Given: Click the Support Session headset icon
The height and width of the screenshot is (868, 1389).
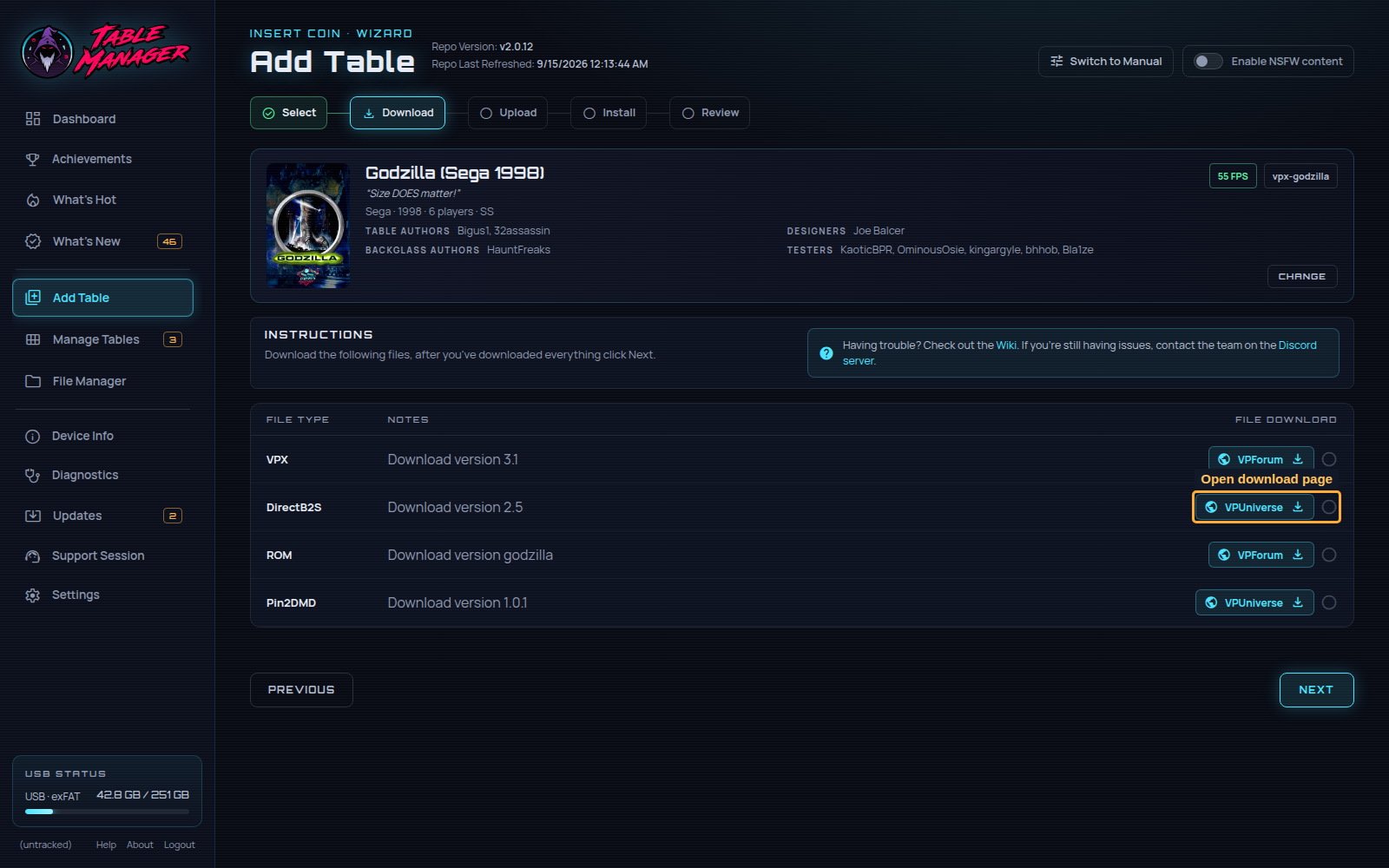Looking at the screenshot, I should point(33,556).
